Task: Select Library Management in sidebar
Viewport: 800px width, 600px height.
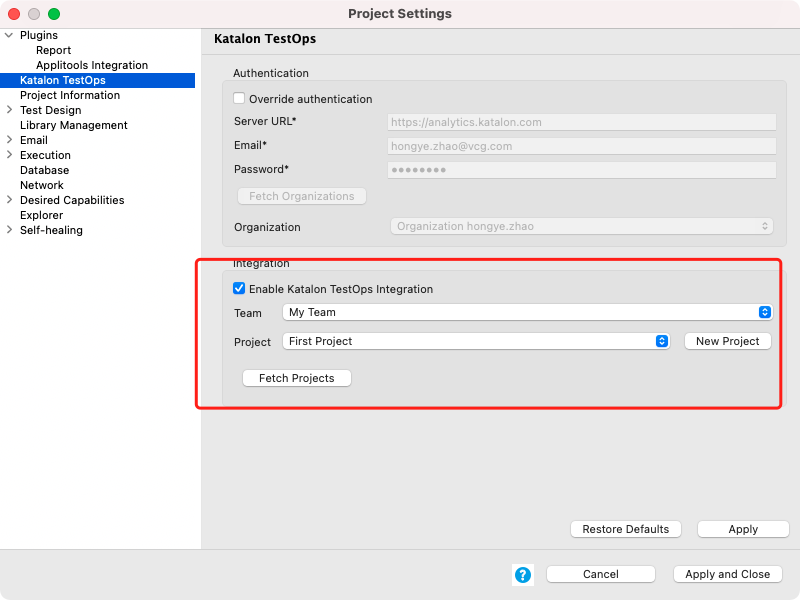Action: [73, 125]
